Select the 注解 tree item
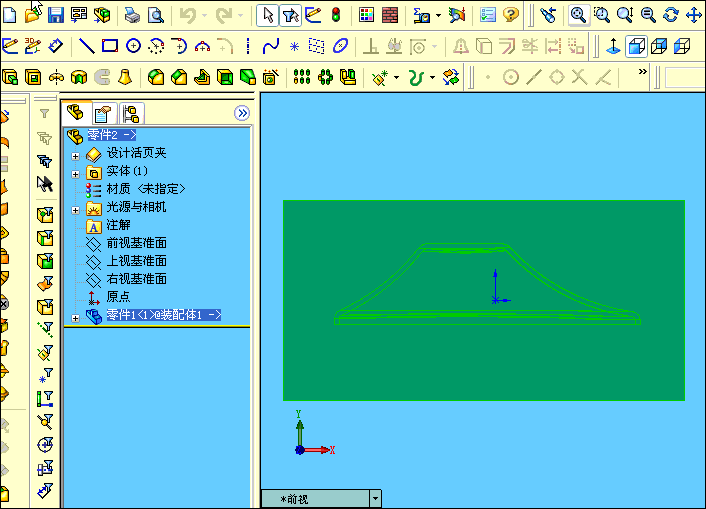 click(x=118, y=225)
